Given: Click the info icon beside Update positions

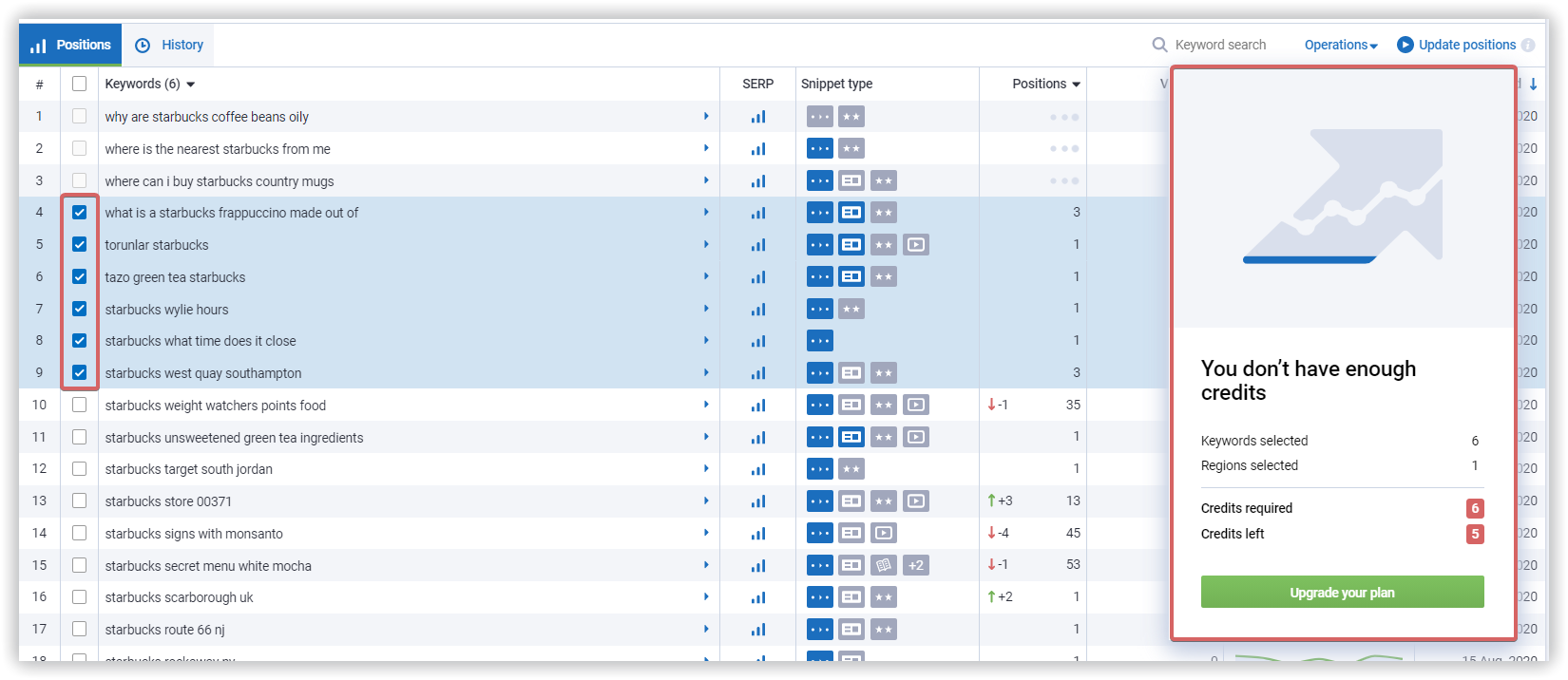Looking at the screenshot, I should point(1528,45).
